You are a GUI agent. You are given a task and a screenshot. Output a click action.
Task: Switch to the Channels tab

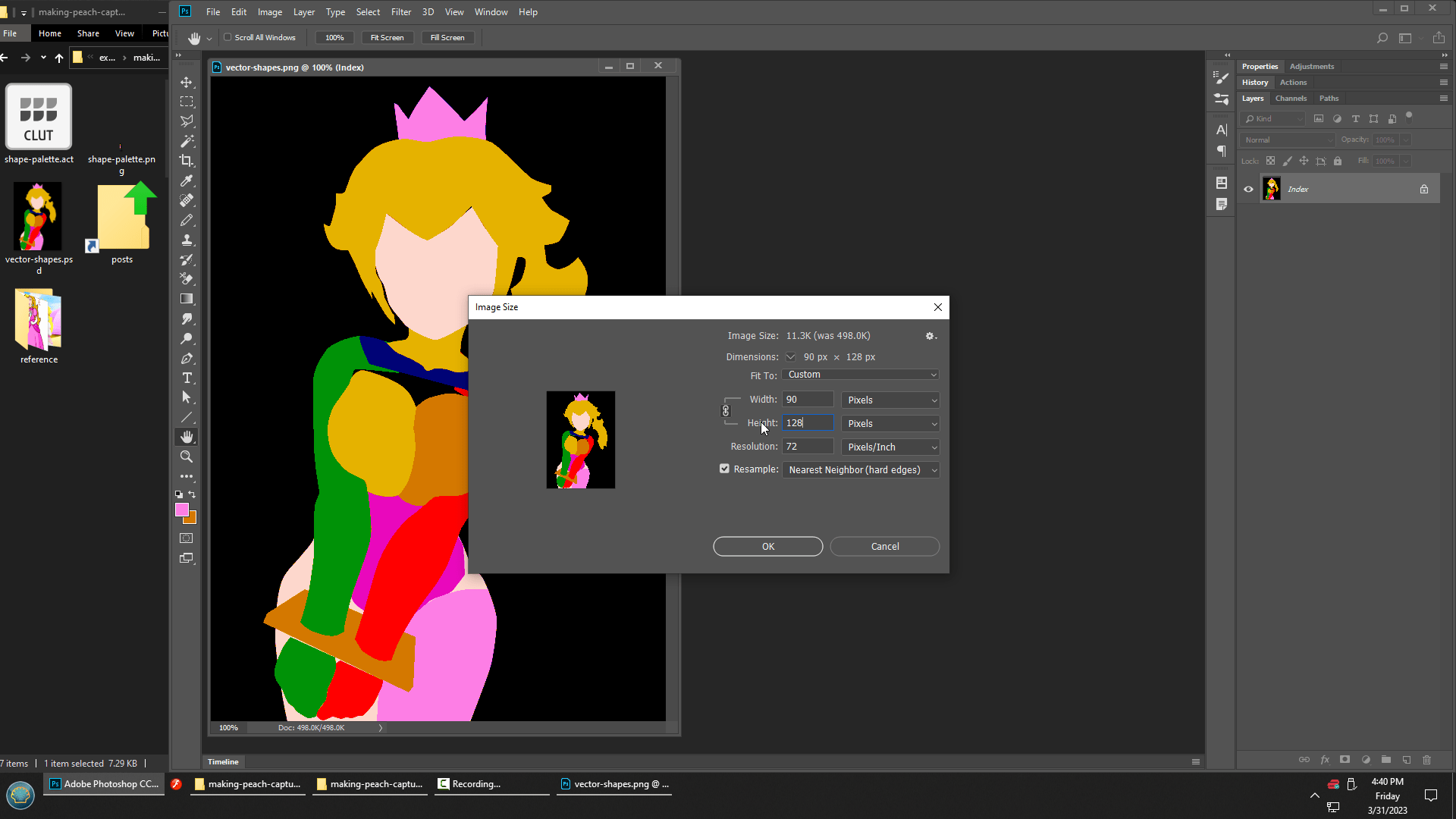(x=1291, y=99)
